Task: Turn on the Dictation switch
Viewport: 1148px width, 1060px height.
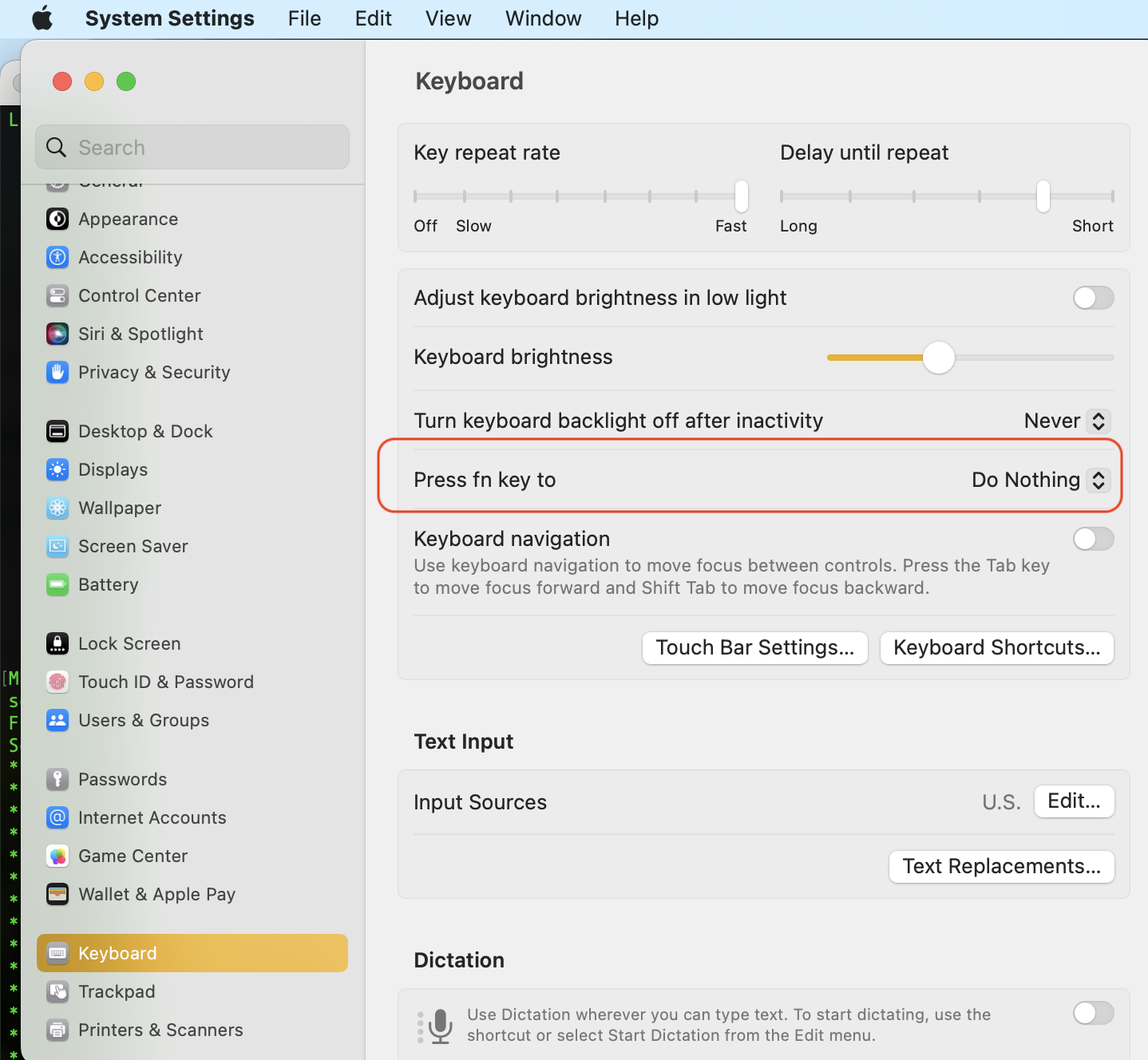Action: click(x=1093, y=1013)
